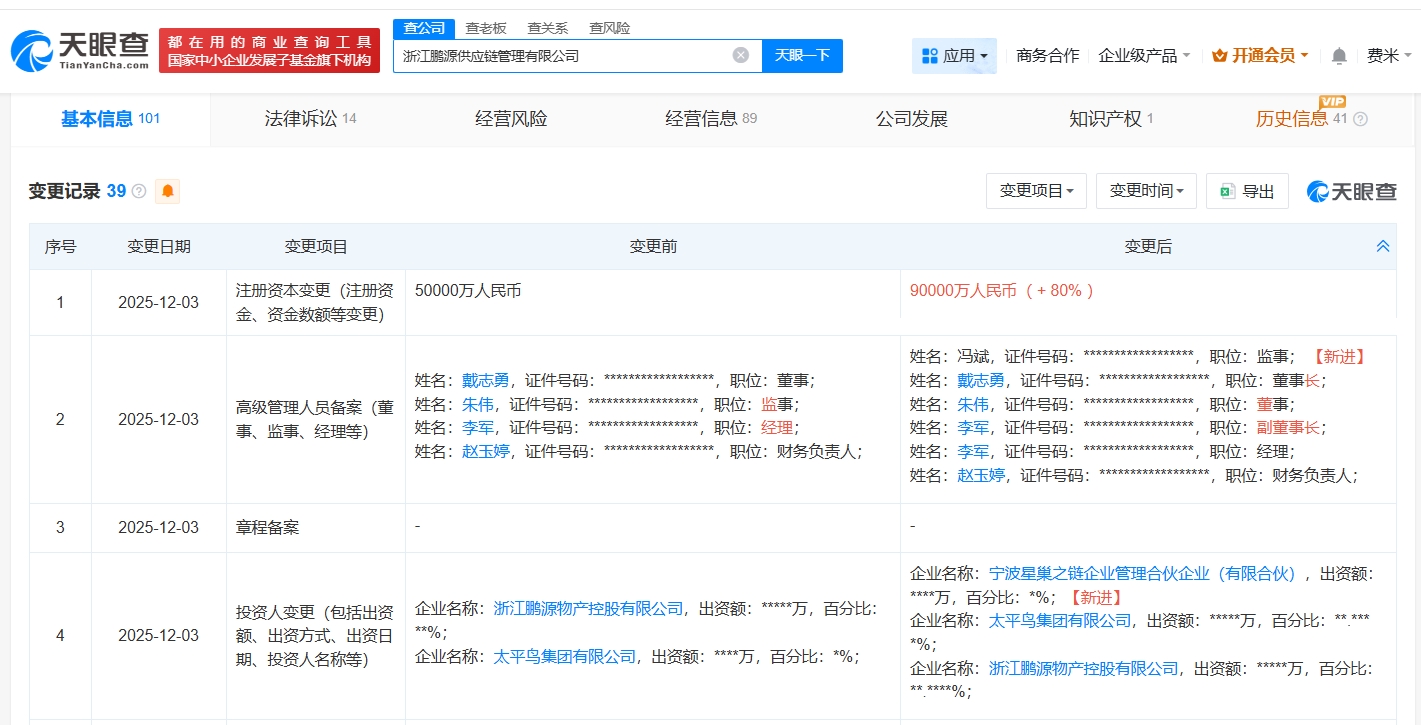Screen dimensions: 1421x725
Task: Collapse the table with the double-chevron icon
Action: (1383, 246)
